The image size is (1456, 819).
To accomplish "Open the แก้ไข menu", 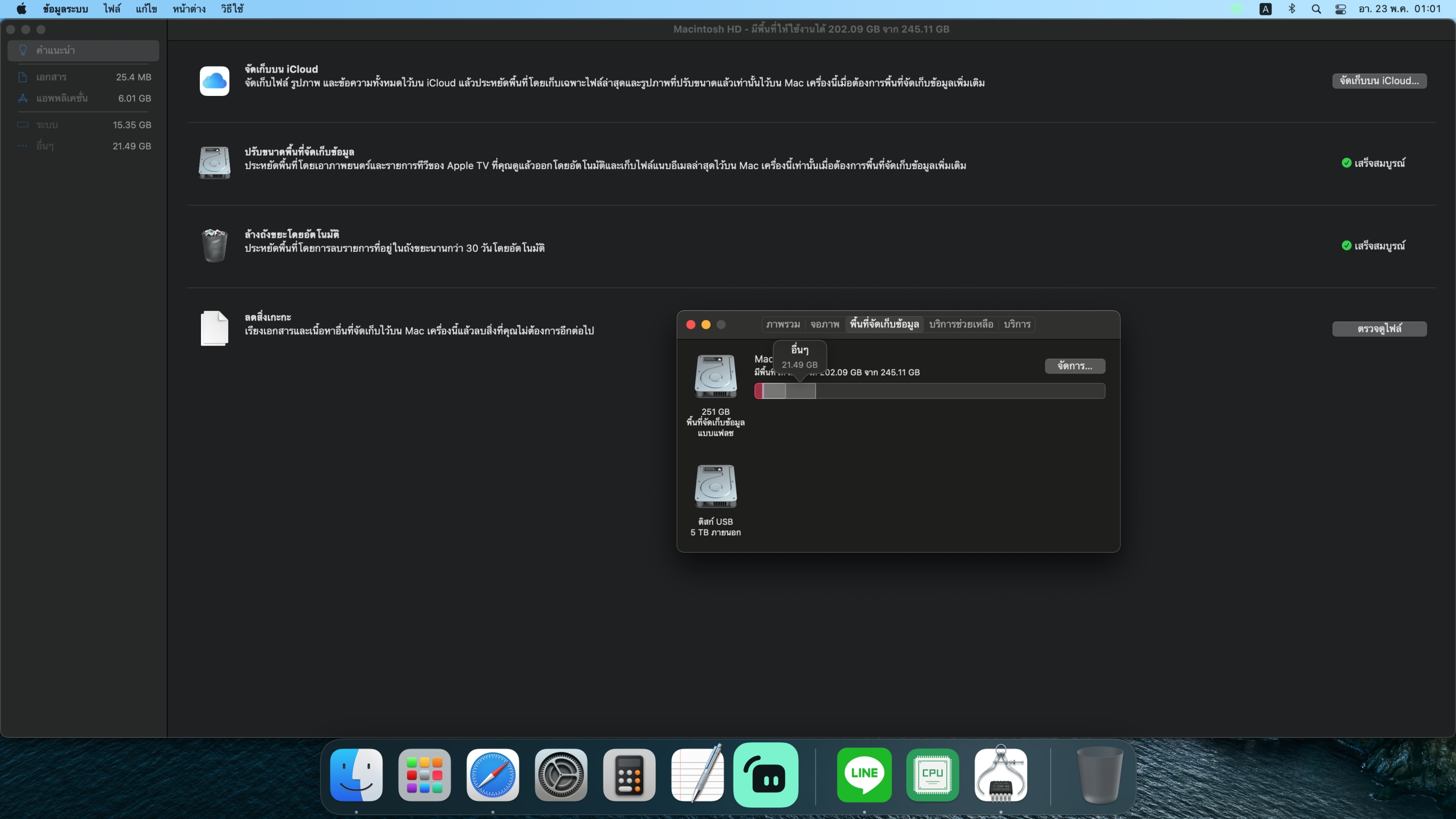I will [x=147, y=9].
